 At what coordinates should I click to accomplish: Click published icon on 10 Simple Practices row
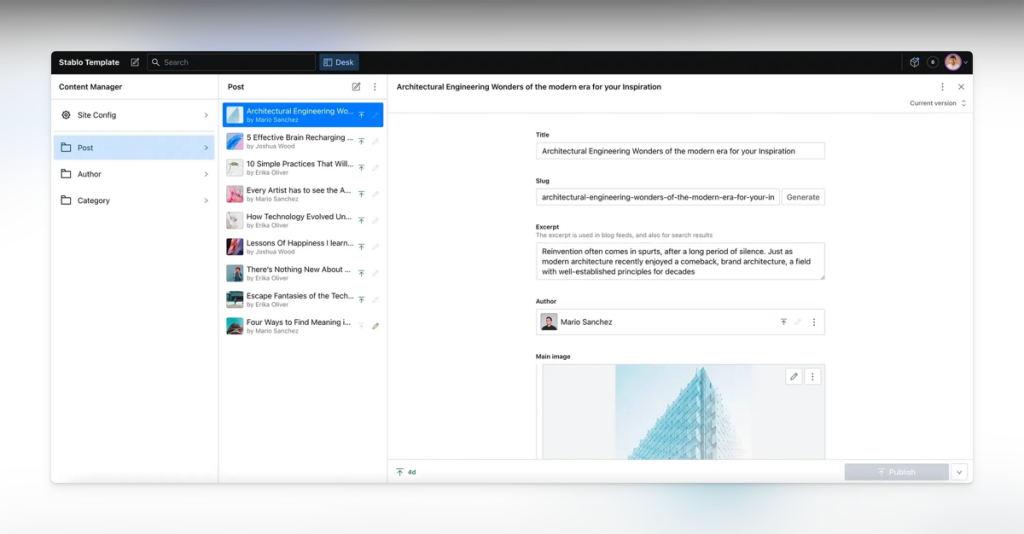point(361,168)
